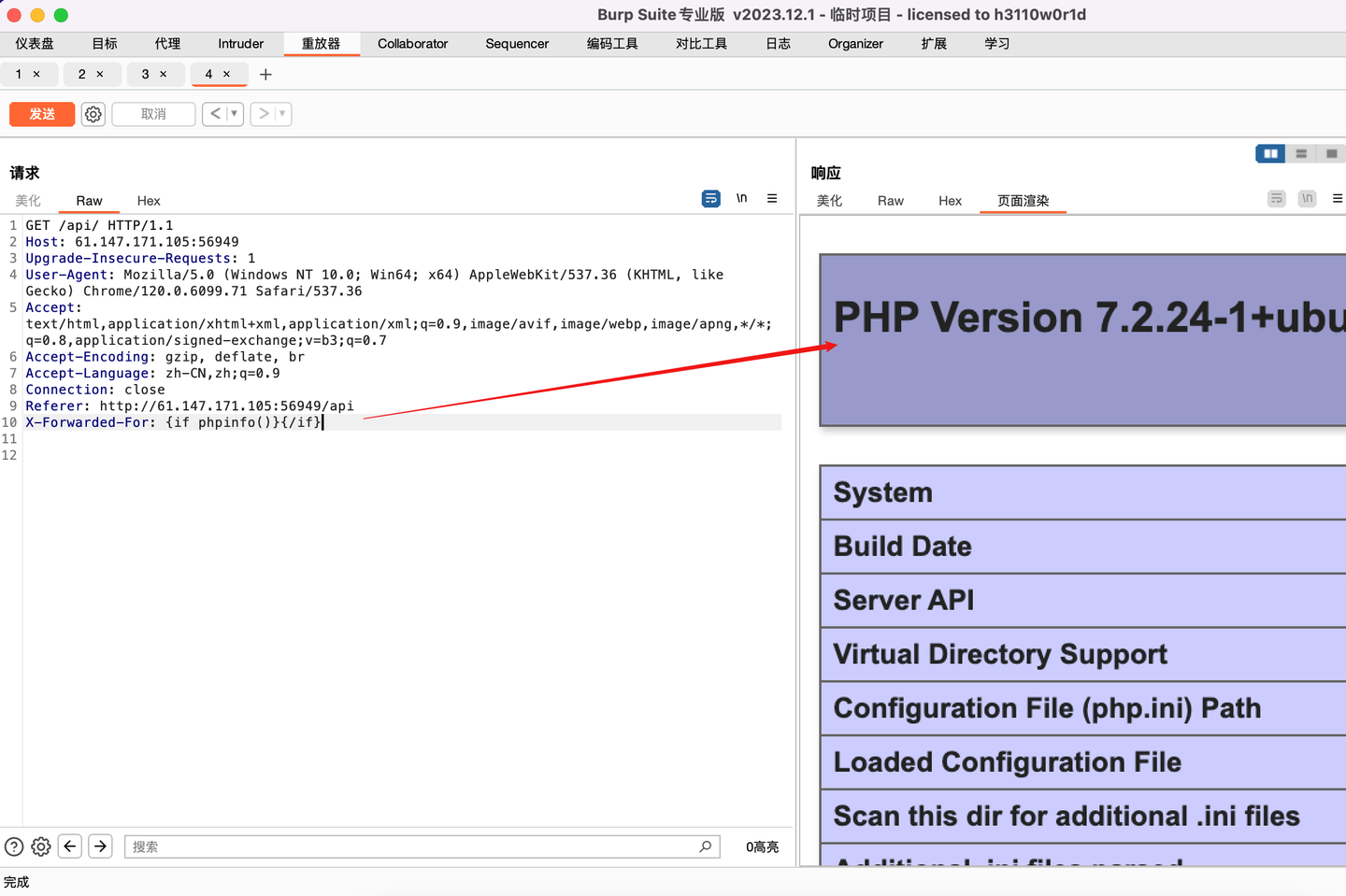Toggle non-printable characters in the request
Image resolution: width=1346 pixels, height=896 pixels.
741,198
